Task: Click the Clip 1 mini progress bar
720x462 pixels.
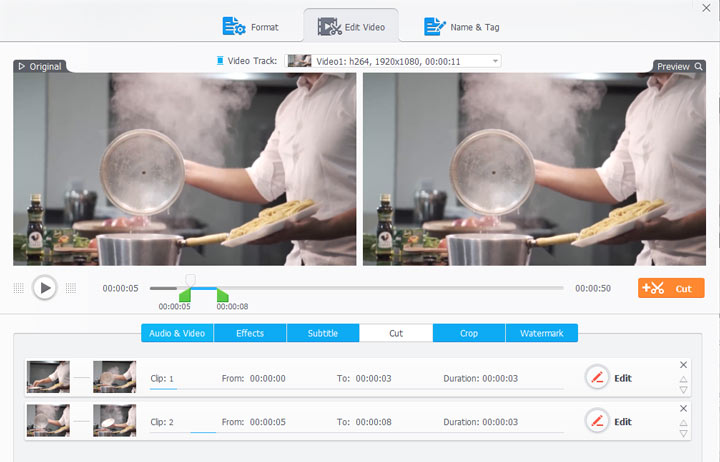Action: 356,389
